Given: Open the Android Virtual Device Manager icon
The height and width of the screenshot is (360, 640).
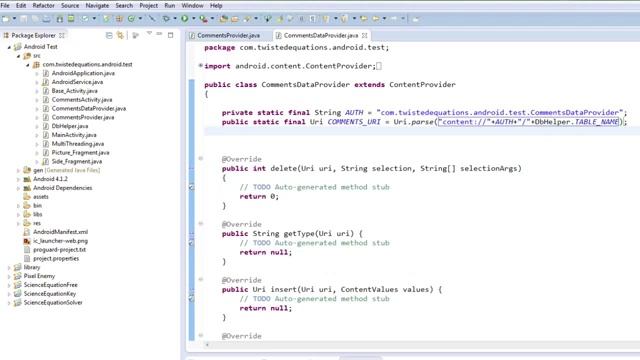Looking at the screenshot, I should 71,19.
